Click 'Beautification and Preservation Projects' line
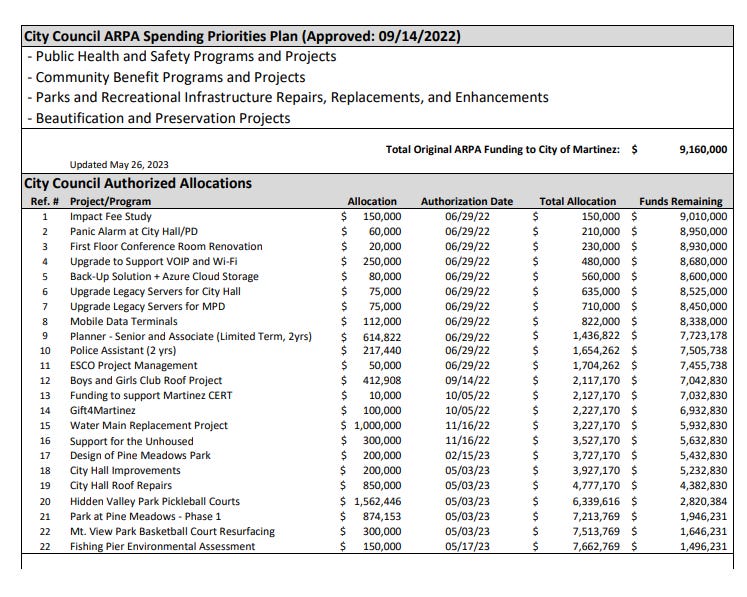747x597 pixels. pos(159,118)
